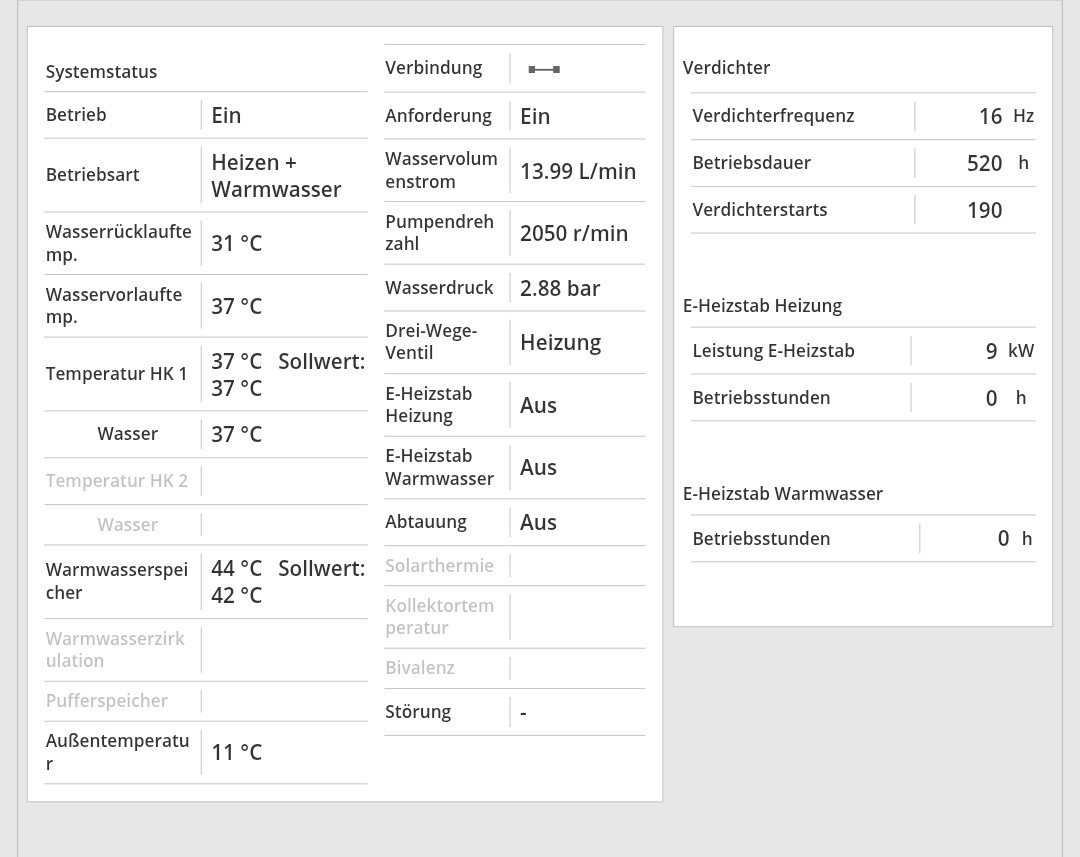Screen dimensions: 1080x857
Task: Click the Verbindung connection status icon
Action: tap(544, 69)
